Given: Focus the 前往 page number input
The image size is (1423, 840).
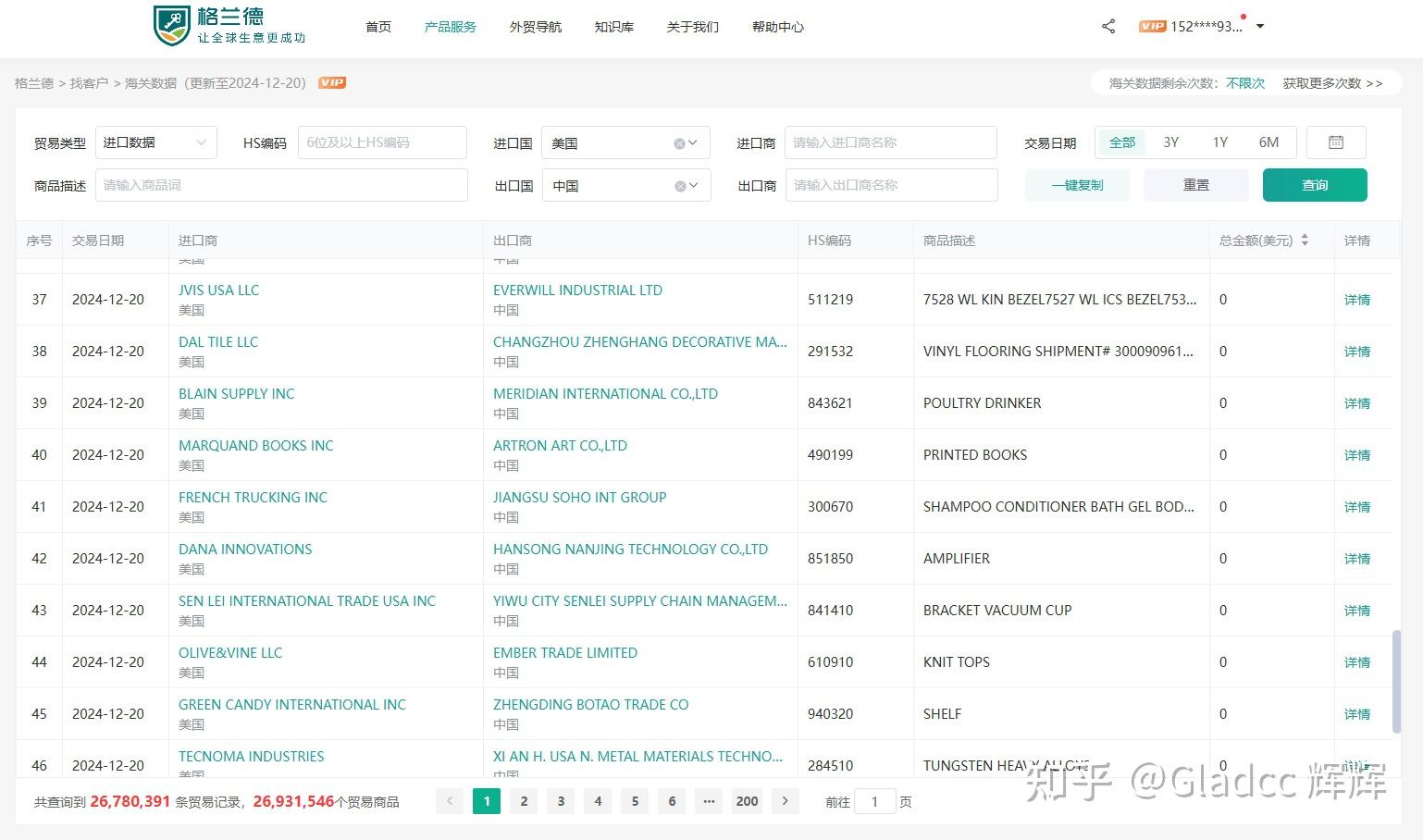Looking at the screenshot, I should (875, 801).
